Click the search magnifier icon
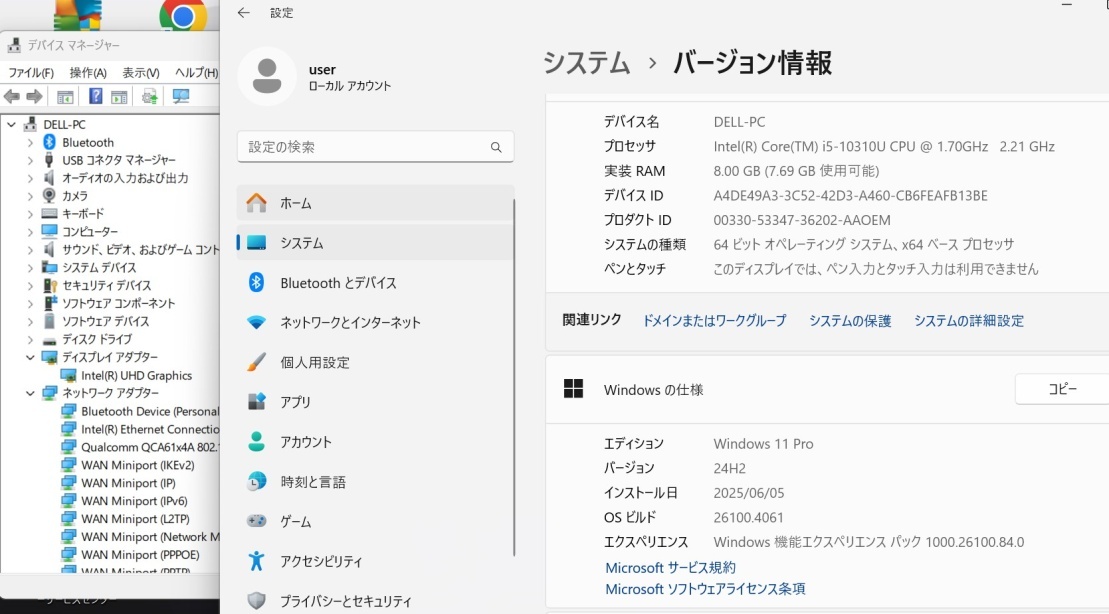This screenshot has width=1109, height=614. pyautogui.click(x=496, y=147)
